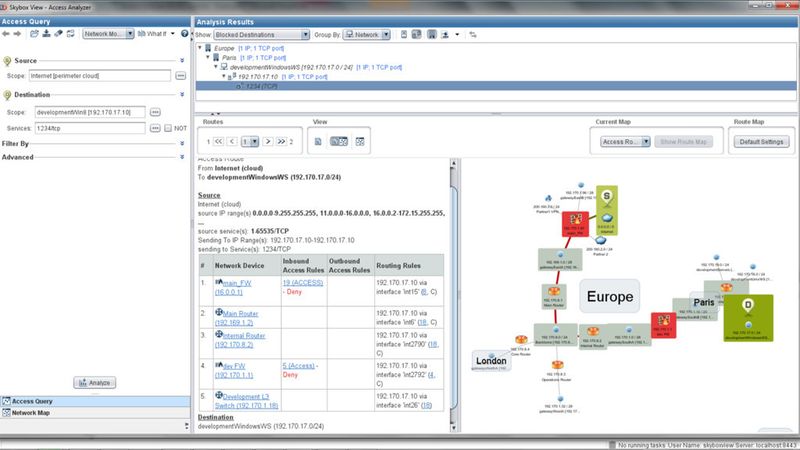Open the 5 (Access) rule link
This screenshot has width=800, height=450.
pyautogui.click(x=298, y=366)
